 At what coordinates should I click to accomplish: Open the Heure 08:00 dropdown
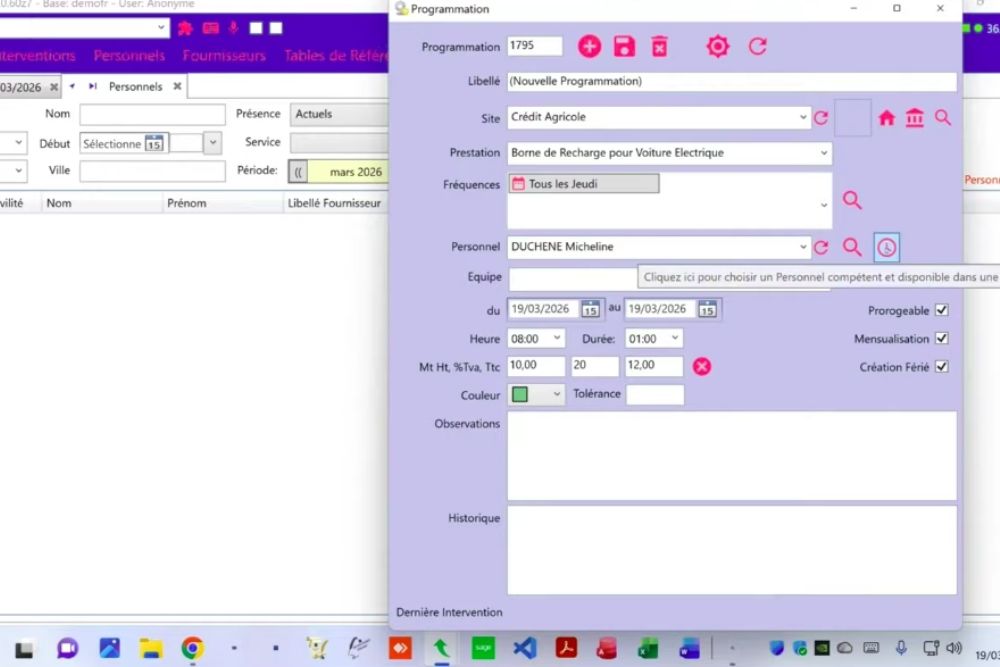[x=556, y=339]
